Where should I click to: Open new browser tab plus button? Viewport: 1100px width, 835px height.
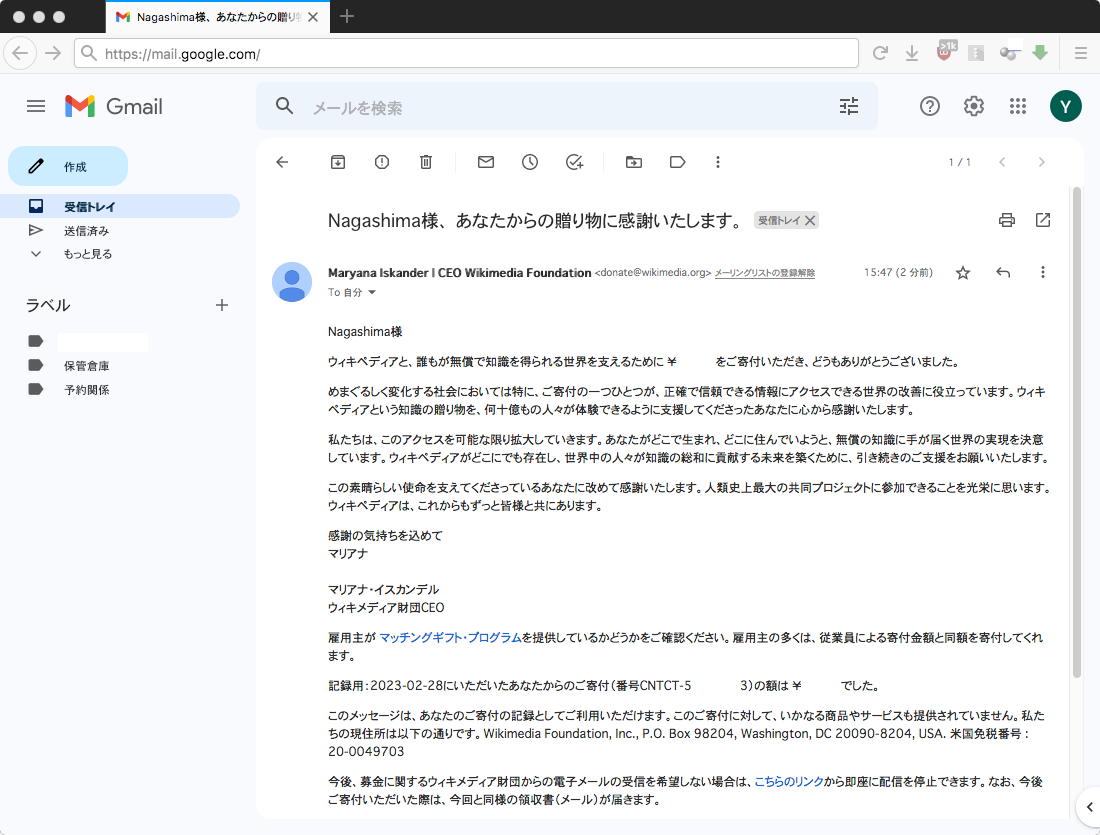[x=347, y=16]
